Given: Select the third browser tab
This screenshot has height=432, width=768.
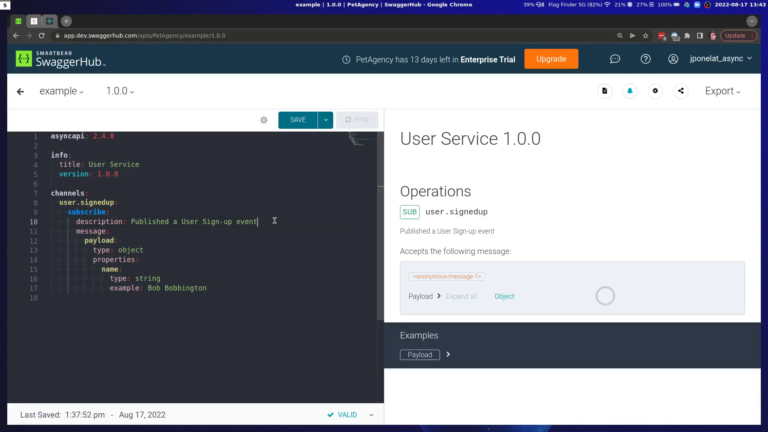Looking at the screenshot, I should tap(49, 21).
